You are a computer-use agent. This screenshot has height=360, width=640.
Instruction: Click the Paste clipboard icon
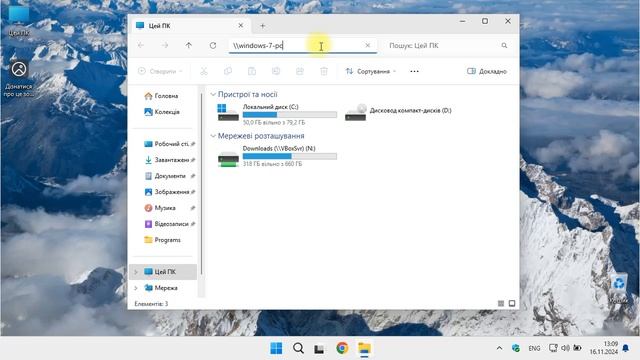tap(252, 71)
